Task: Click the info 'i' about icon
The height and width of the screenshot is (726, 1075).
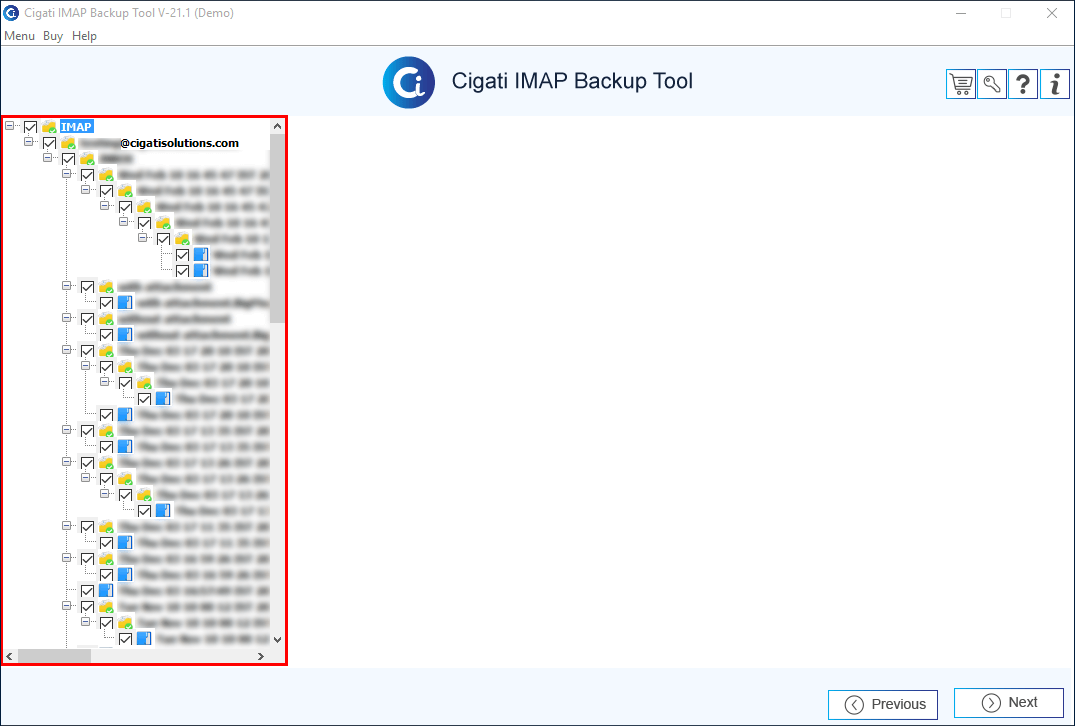Action: (x=1054, y=84)
